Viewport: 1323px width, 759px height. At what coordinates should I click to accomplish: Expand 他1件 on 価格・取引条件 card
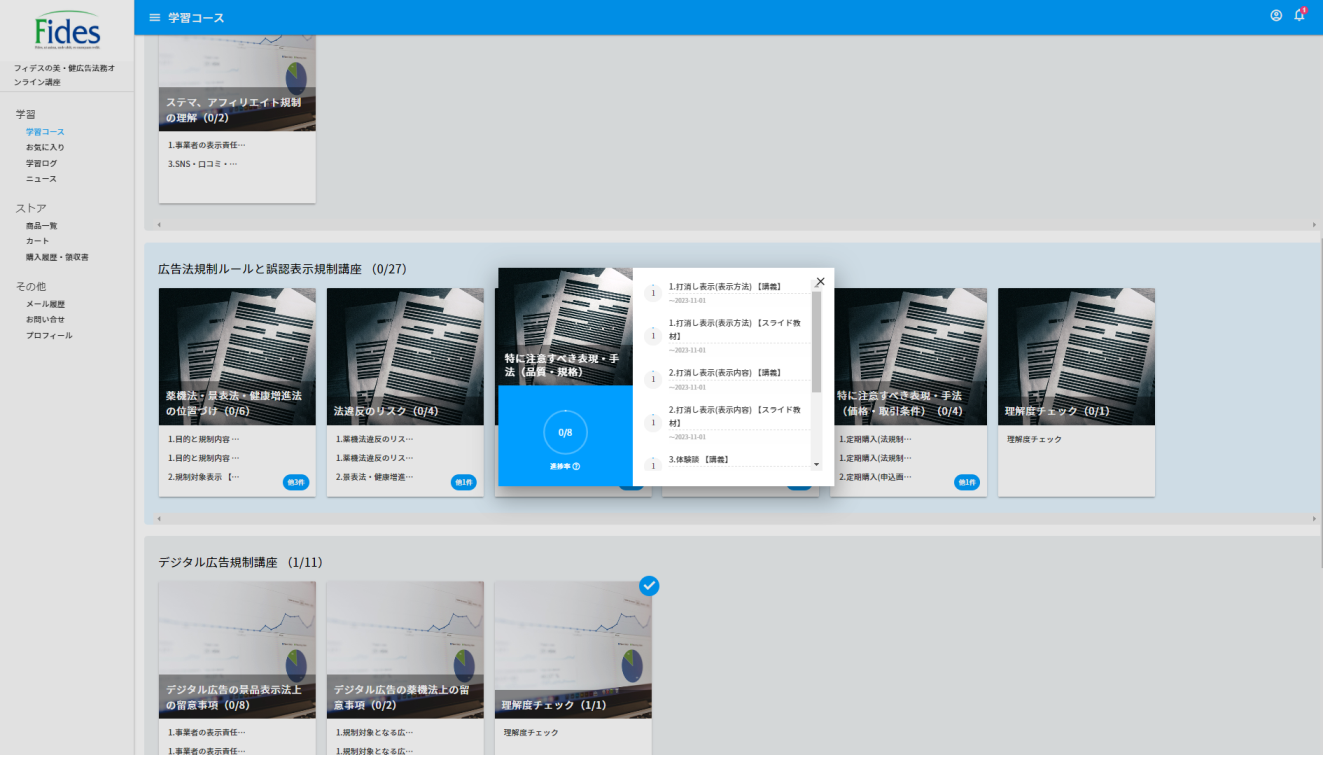[967, 482]
